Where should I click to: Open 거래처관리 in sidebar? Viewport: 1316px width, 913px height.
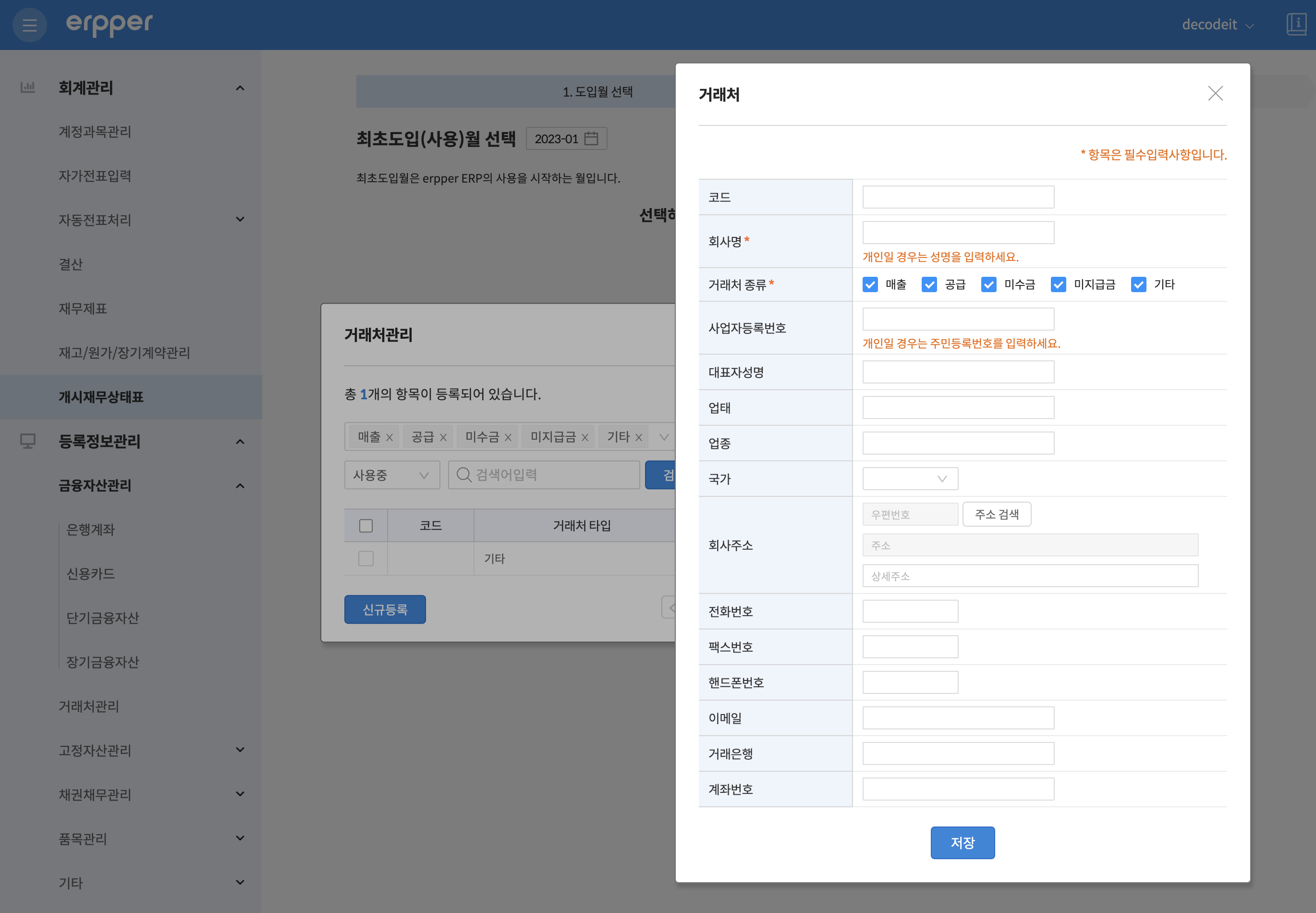click(88, 706)
